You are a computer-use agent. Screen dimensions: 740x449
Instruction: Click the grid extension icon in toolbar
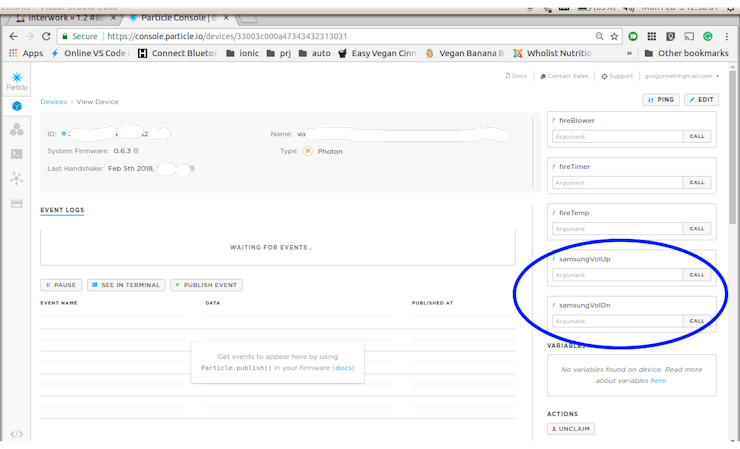click(x=652, y=36)
